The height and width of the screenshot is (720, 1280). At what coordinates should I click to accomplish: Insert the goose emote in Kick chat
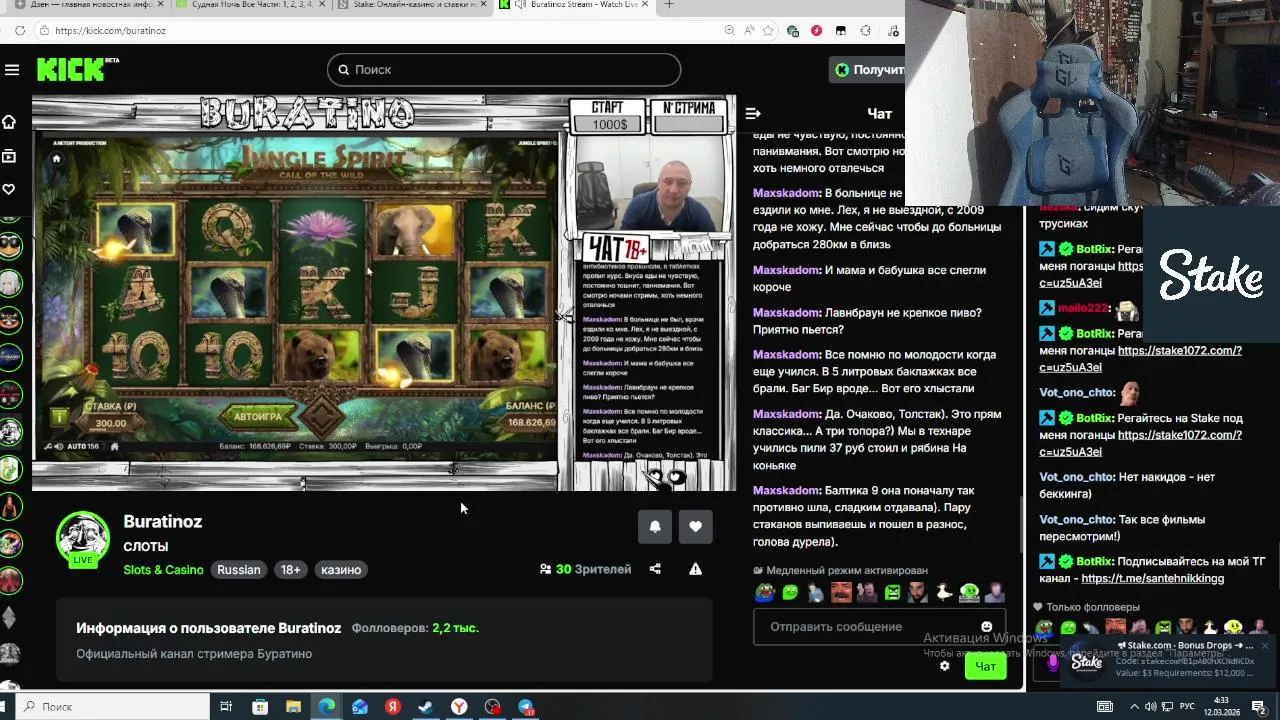943,592
